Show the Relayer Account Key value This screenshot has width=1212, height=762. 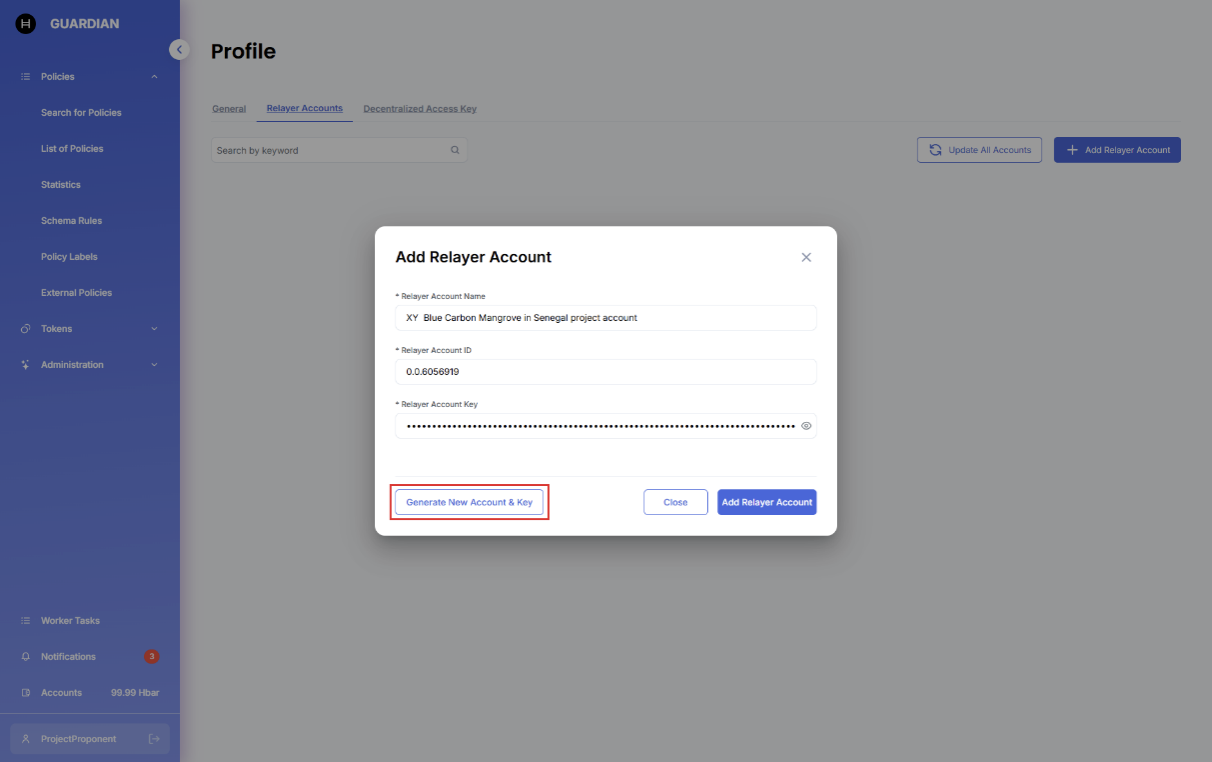(806, 426)
